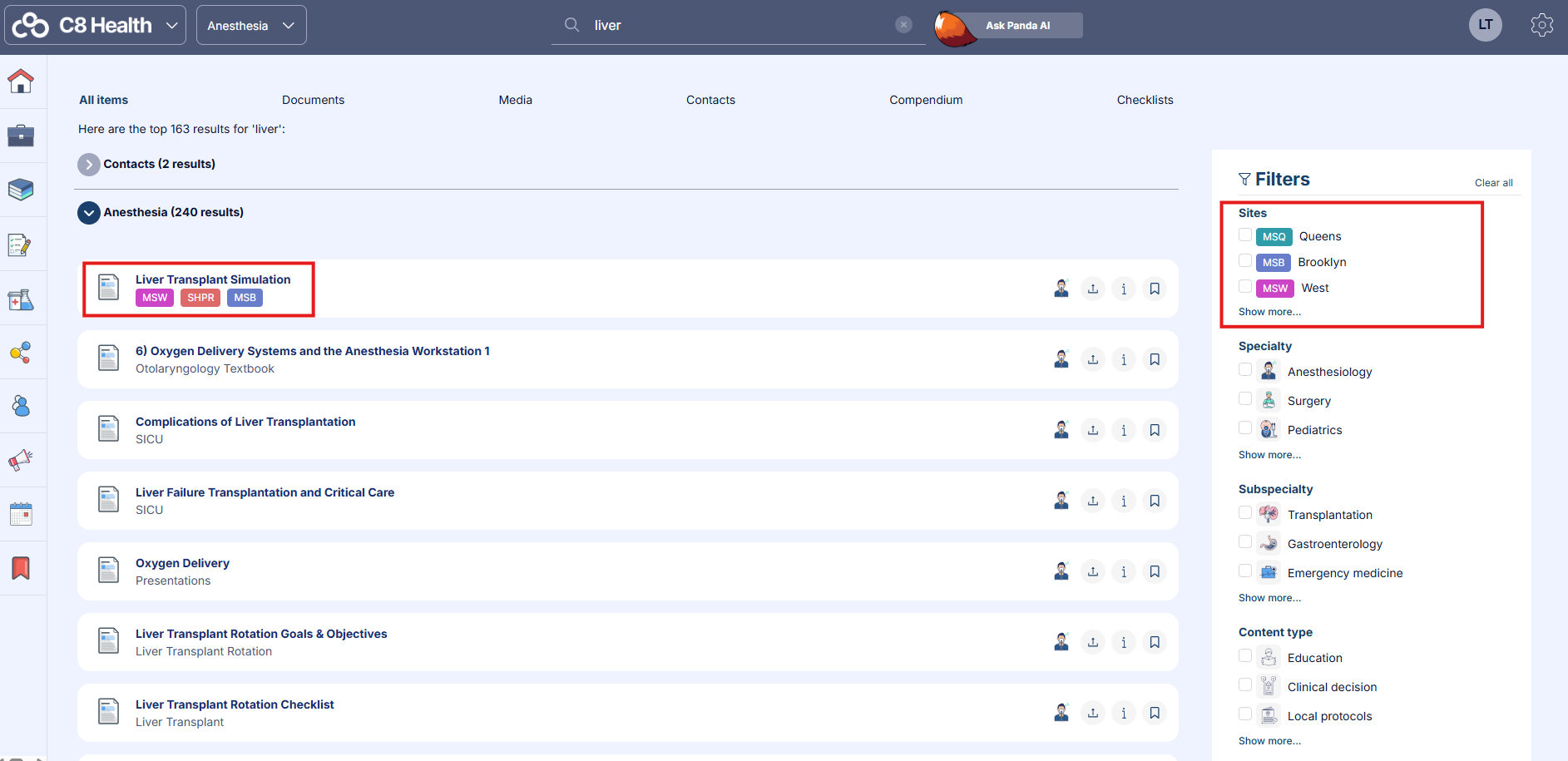Collapse the Anesthesia results section
1568x761 pixels.
tap(89, 213)
